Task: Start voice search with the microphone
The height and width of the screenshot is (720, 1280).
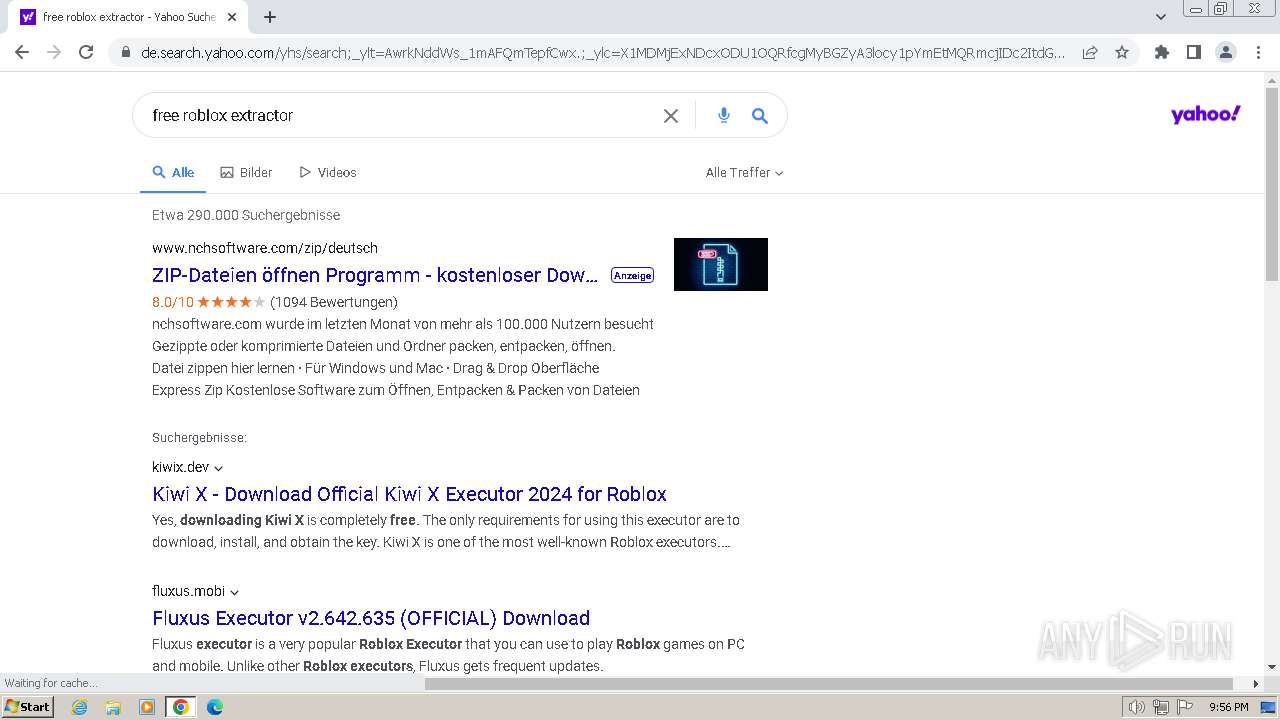Action: click(x=724, y=116)
